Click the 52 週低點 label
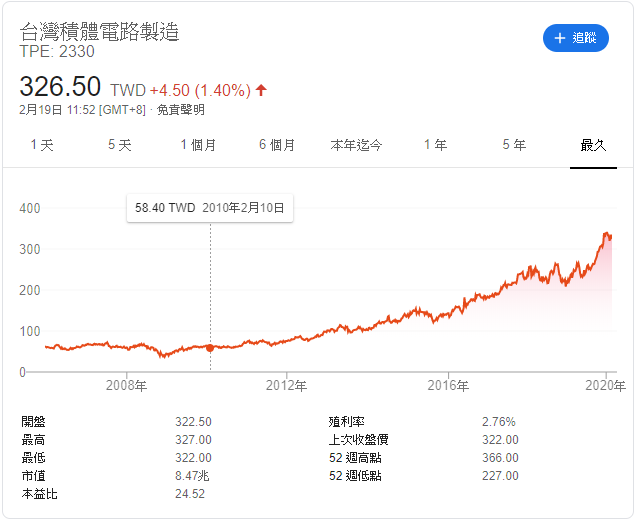 click(355, 476)
